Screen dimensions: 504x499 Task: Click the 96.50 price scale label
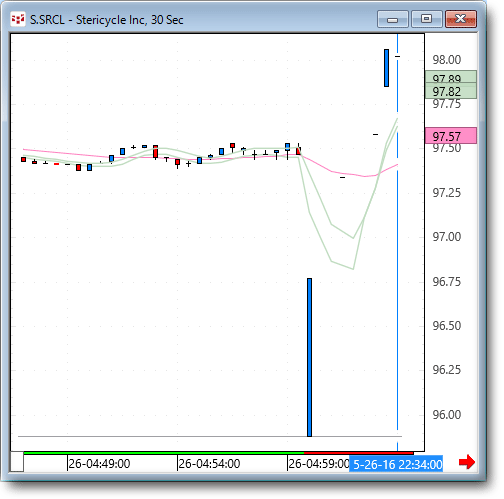[447, 325]
